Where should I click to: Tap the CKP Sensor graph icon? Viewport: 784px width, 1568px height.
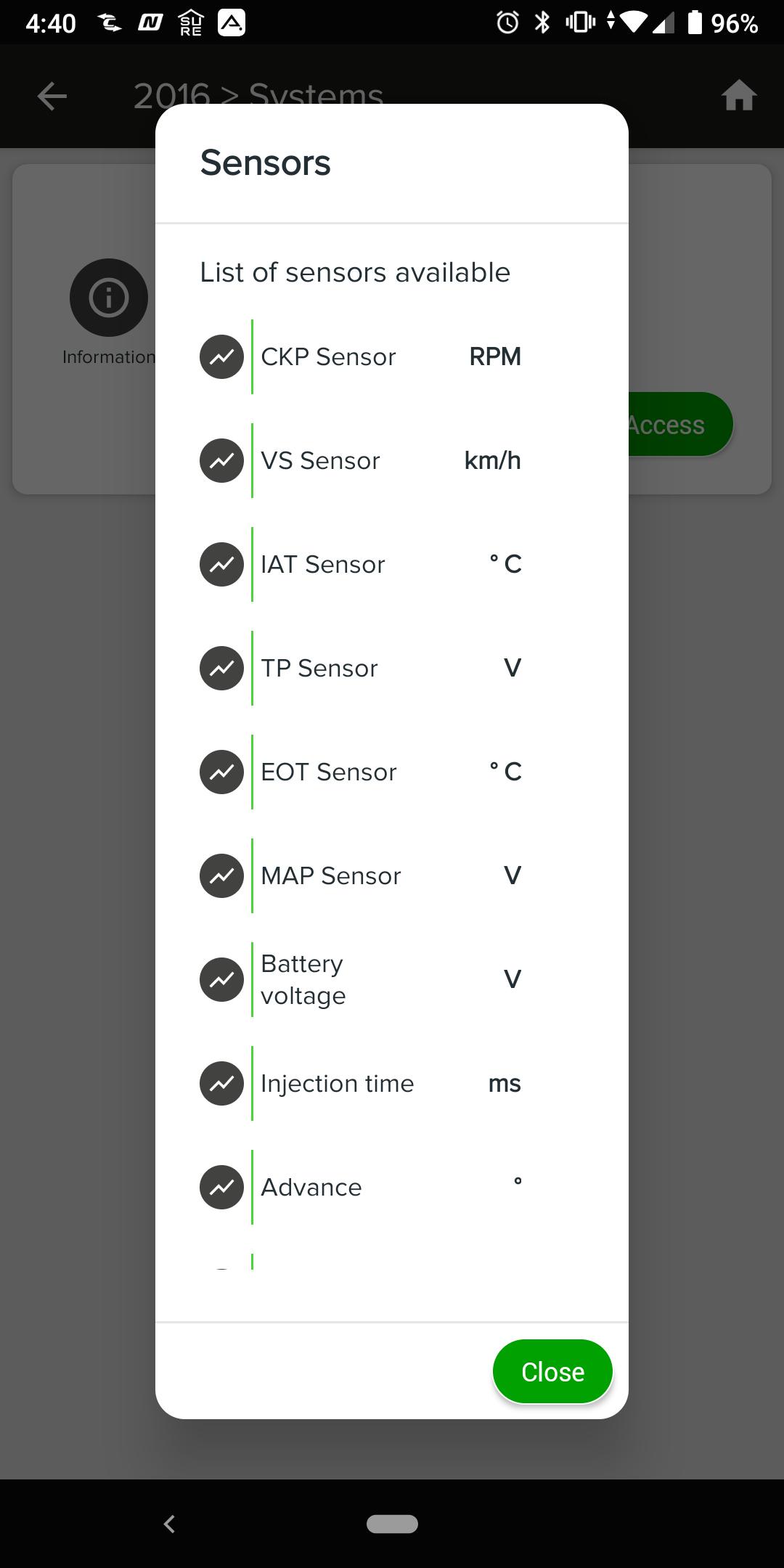[x=221, y=356]
